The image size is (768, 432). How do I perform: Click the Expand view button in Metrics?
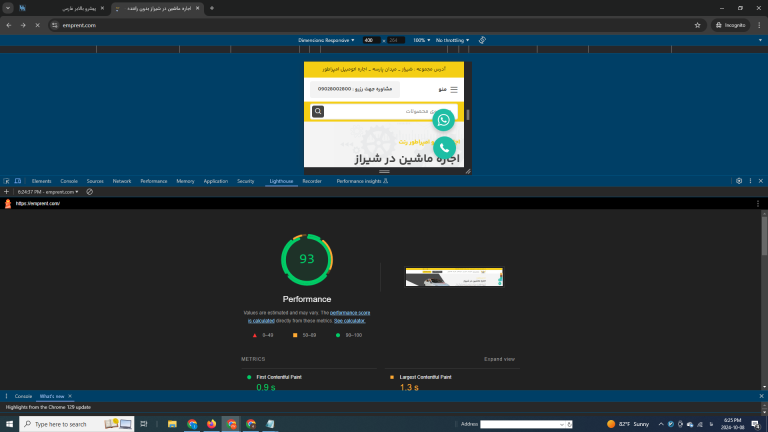[499, 359]
